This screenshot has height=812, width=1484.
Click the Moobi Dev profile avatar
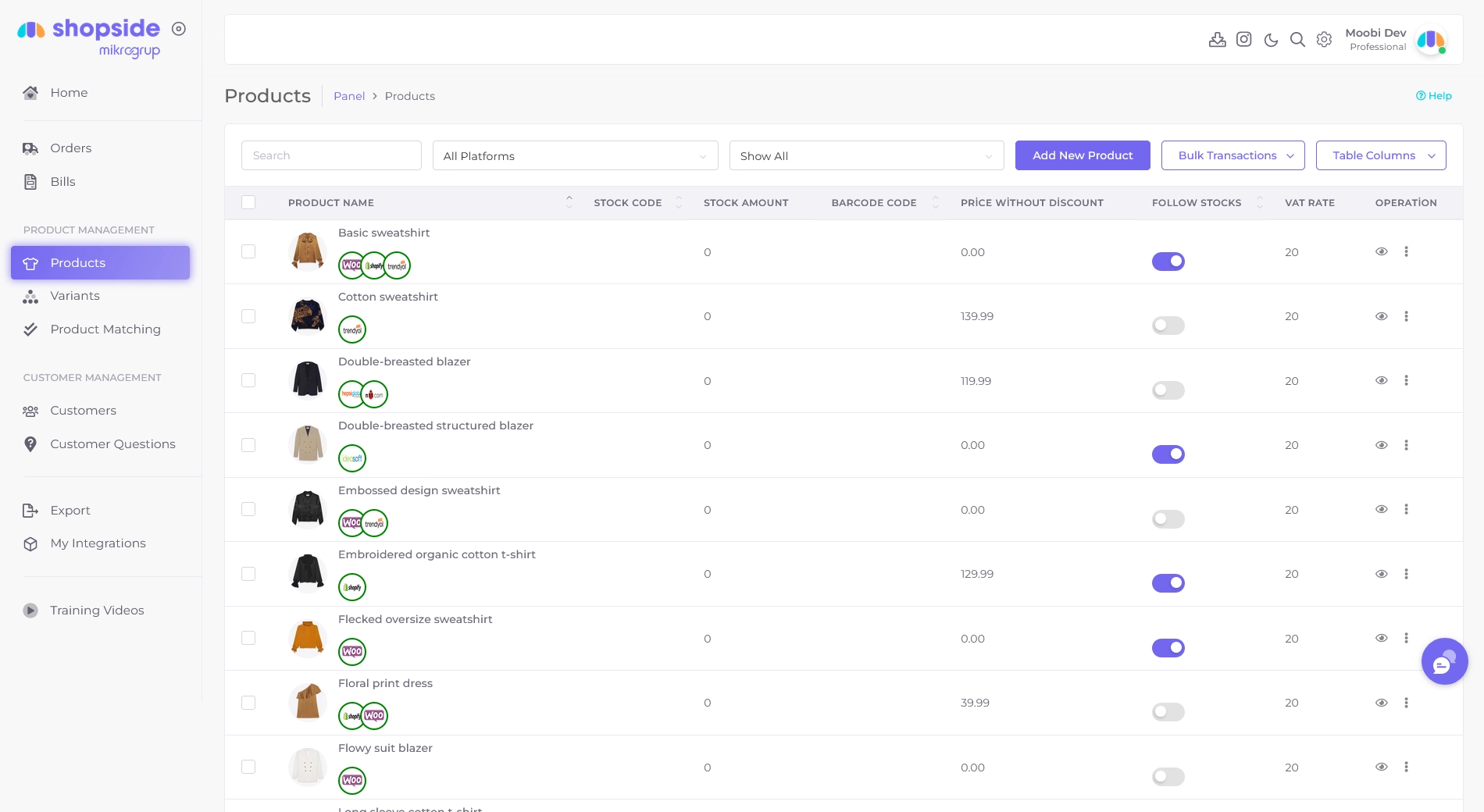1431,40
